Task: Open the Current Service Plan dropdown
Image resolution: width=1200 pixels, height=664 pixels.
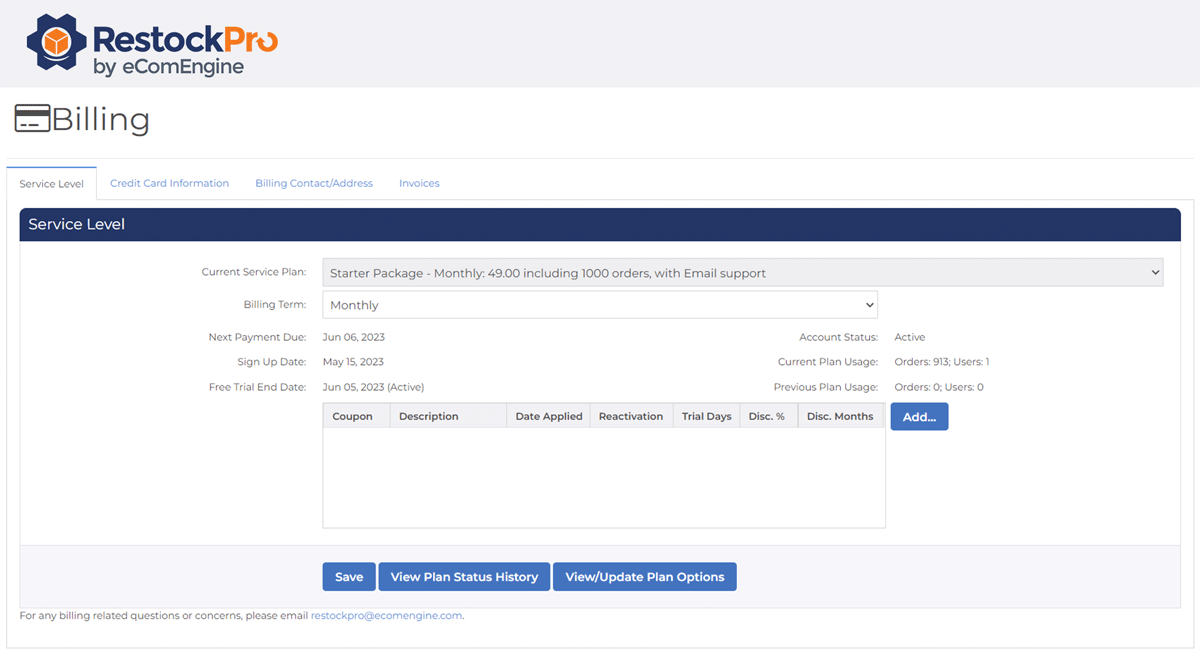Action: coord(742,273)
